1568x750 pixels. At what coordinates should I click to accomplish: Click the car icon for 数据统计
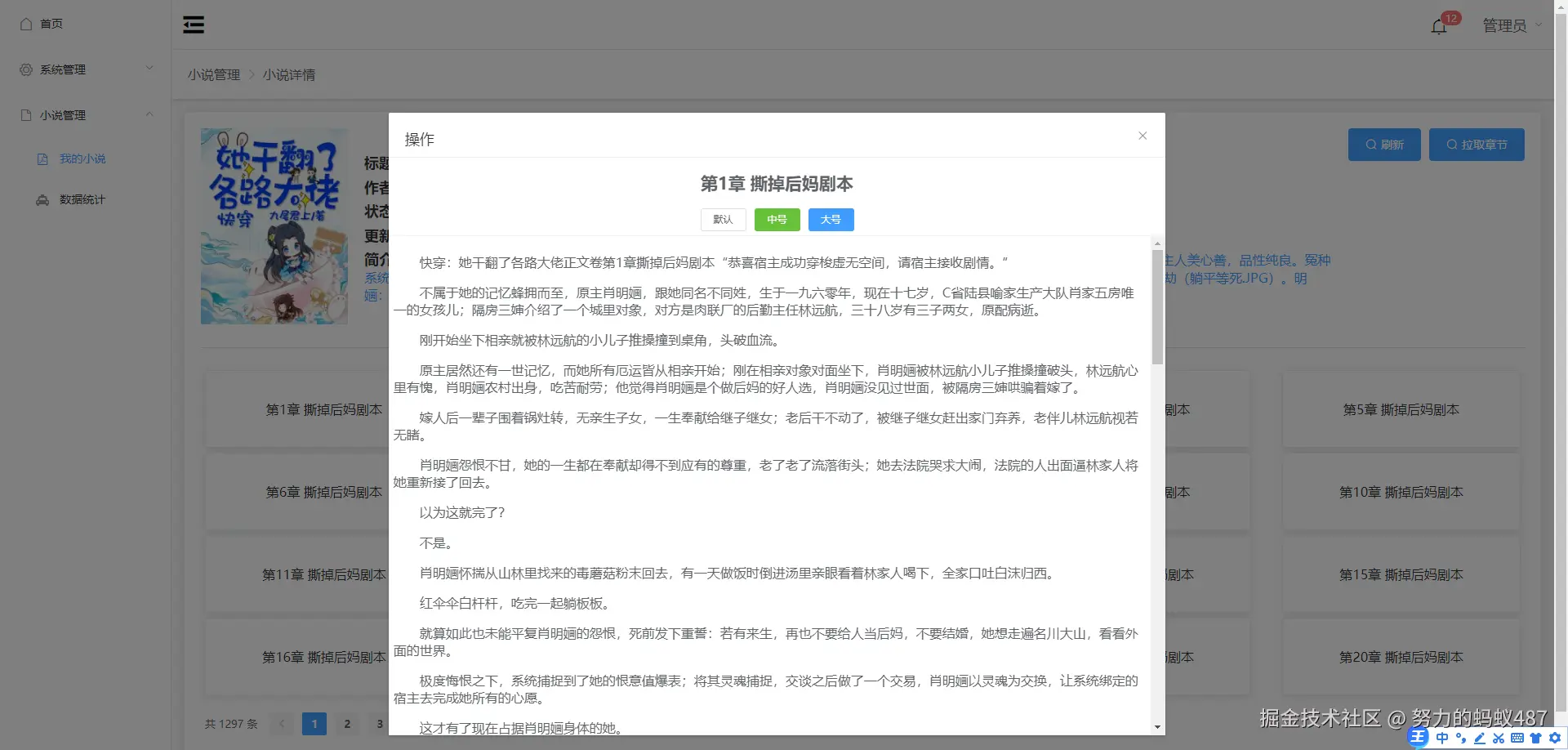click(x=42, y=199)
